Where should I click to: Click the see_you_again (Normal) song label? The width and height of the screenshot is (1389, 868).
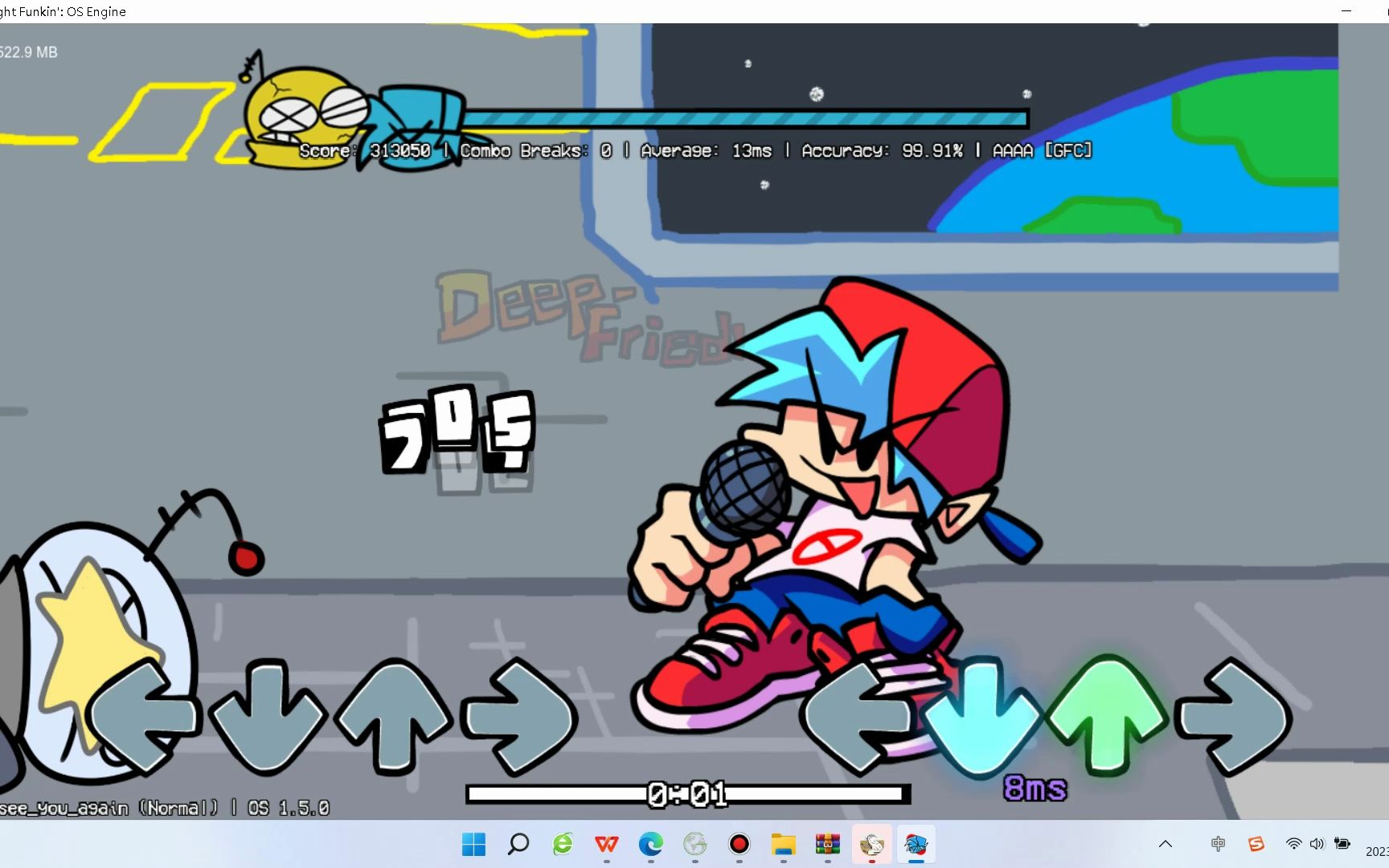click(109, 808)
